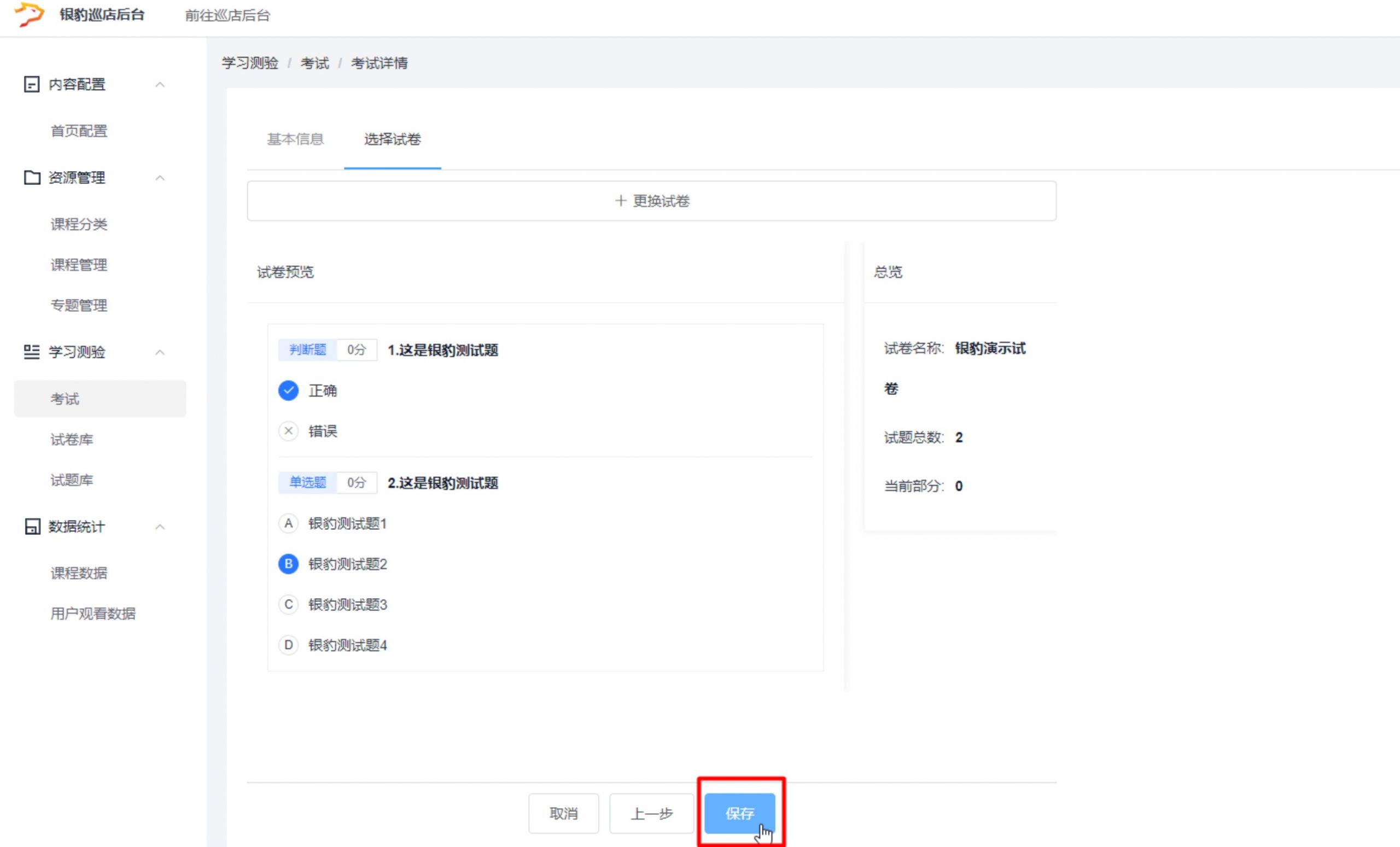Select option D 银豹测试题4
1400x847 pixels.
click(289, 645)
